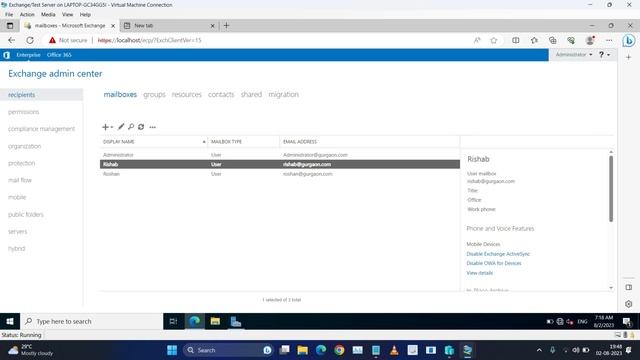640x360 pixels.
Task: Open the Edge split screen icon
Action: click(x=516, y=40)
